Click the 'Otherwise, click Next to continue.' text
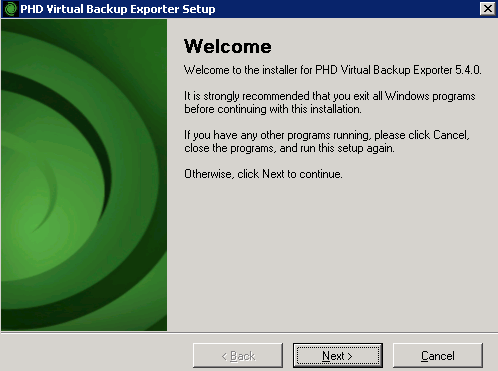 263,174
